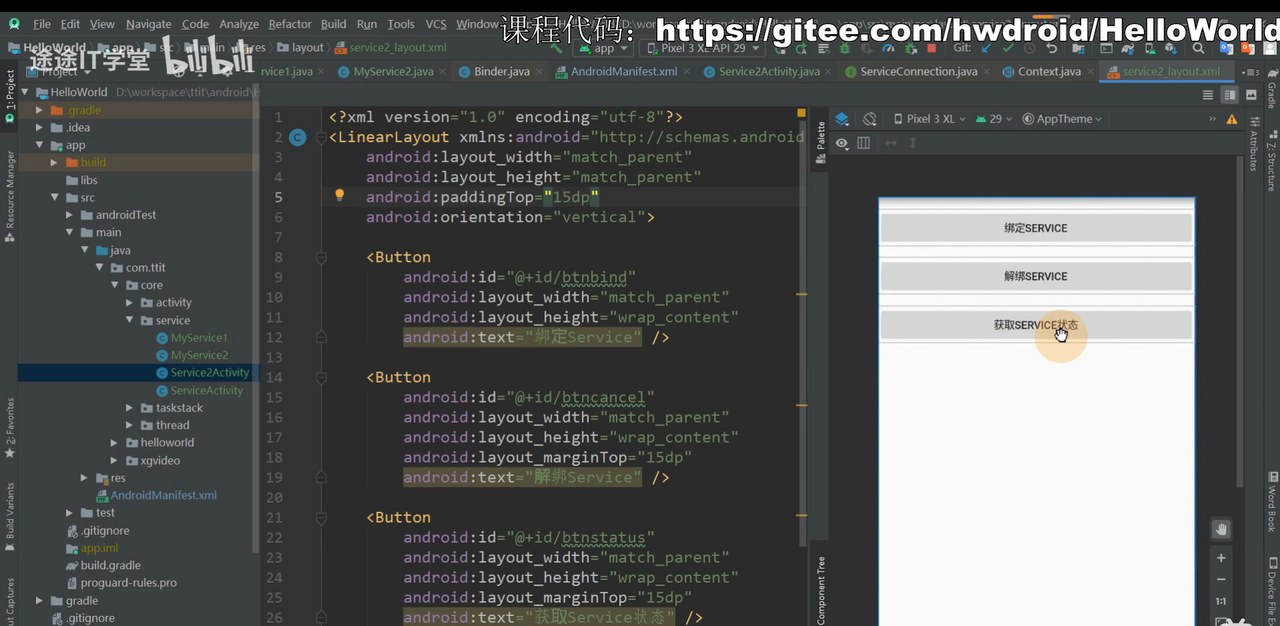1280x626 pixels.
Task: Open the Refactor menu
Action: pos(290,24)
